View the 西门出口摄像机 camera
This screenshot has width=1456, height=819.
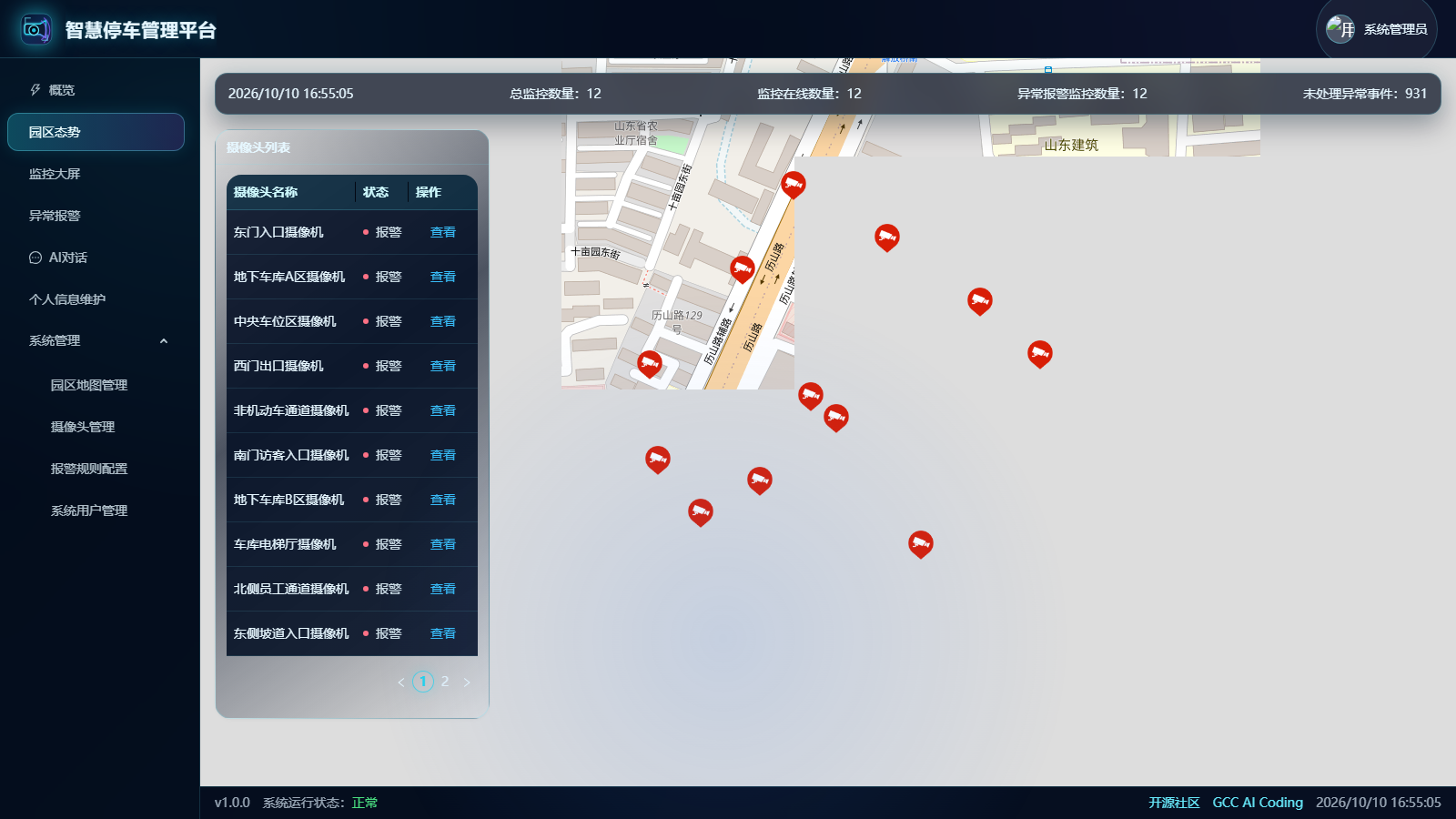click(x=443, y=366)
